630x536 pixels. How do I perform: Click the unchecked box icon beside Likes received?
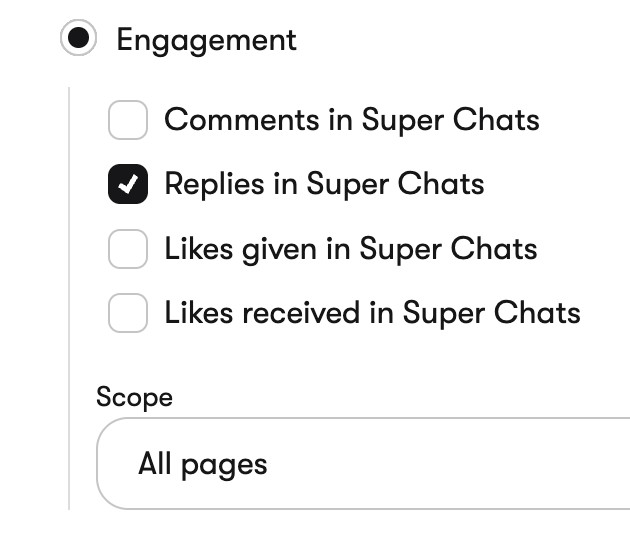[x=128, y=313]
